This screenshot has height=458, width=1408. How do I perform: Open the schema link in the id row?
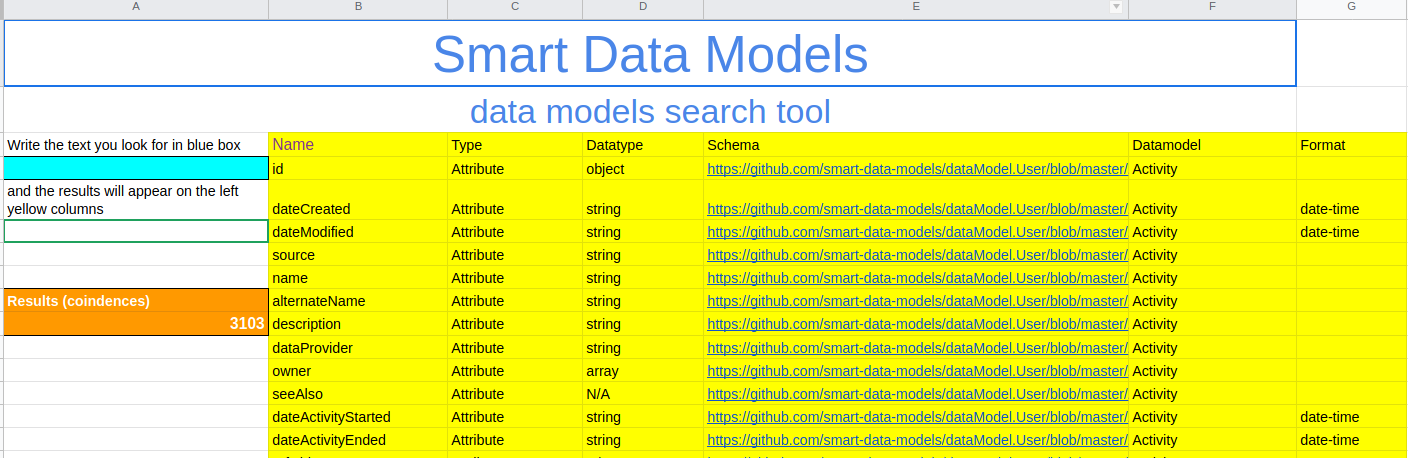[917, 169]
